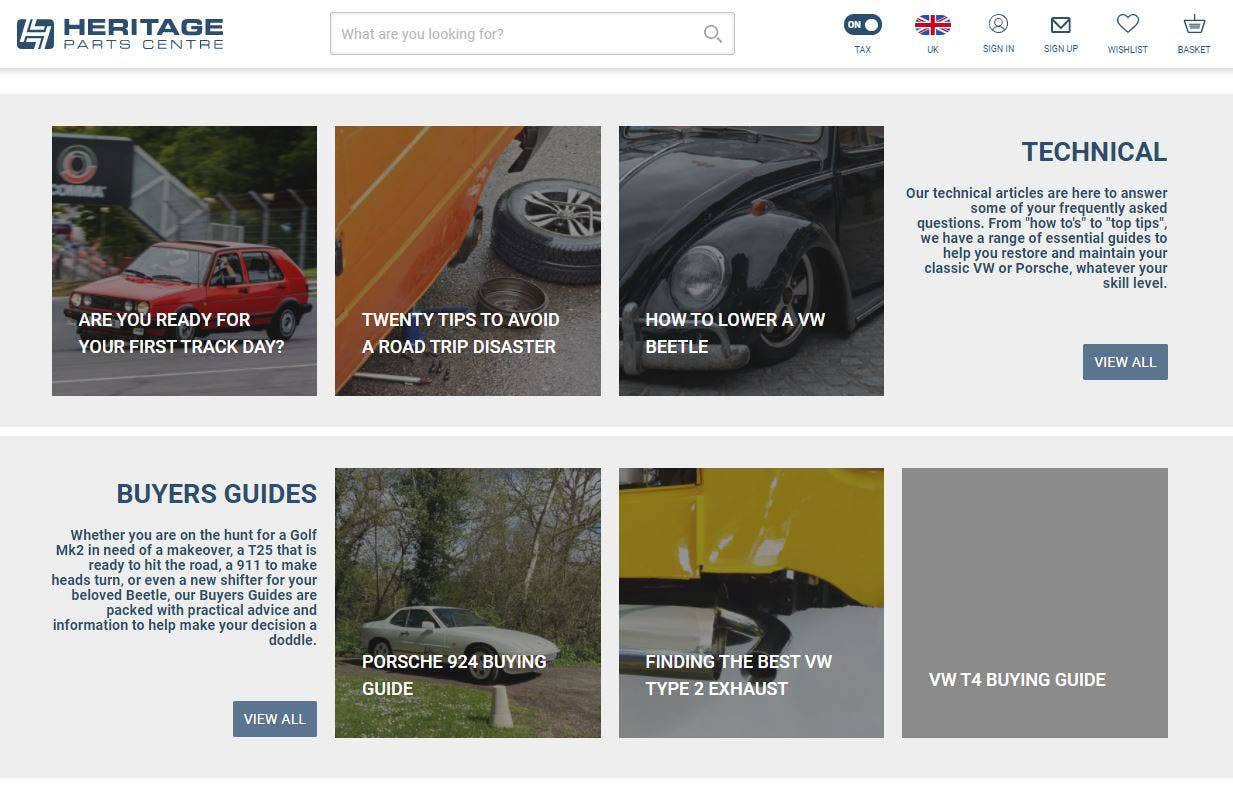The image size is (1233, 800).
Task: Open the Basket icon
Action: (x=1194, y=25)
